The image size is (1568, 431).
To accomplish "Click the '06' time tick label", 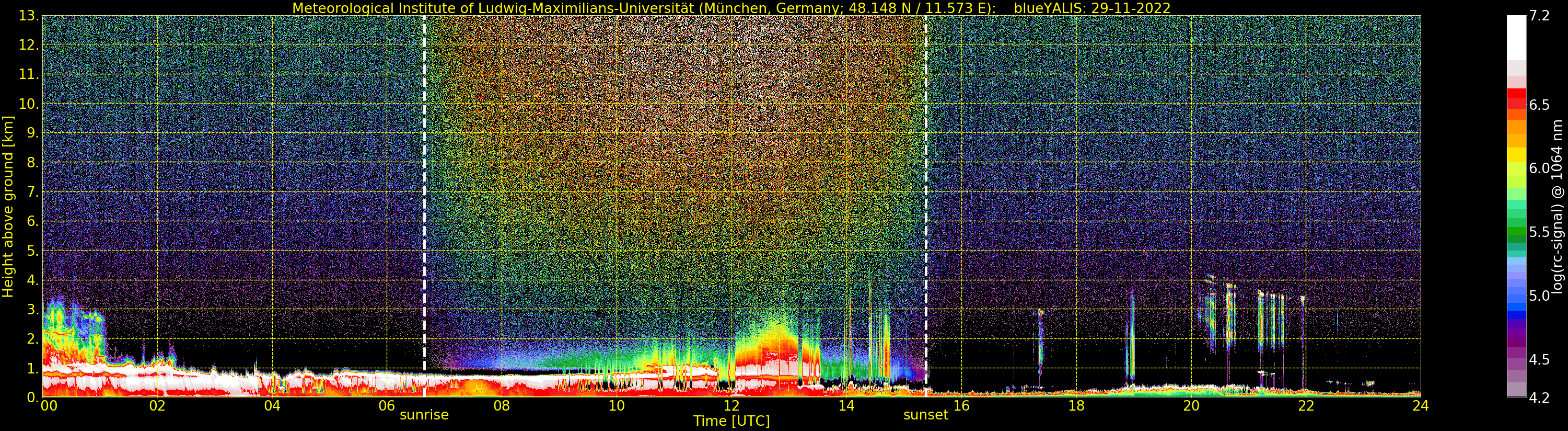I will pyautogui.click(x=387, y=406).
